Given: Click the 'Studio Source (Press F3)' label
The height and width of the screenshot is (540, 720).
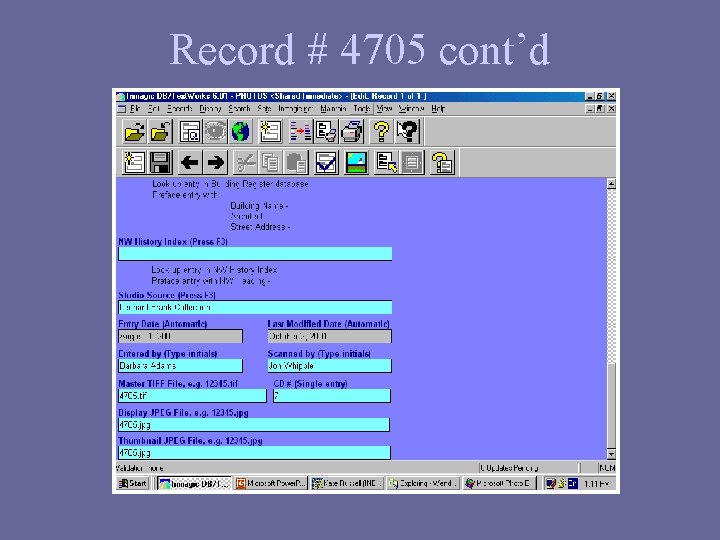Looking at the screenshot, I should click(167, 295).
